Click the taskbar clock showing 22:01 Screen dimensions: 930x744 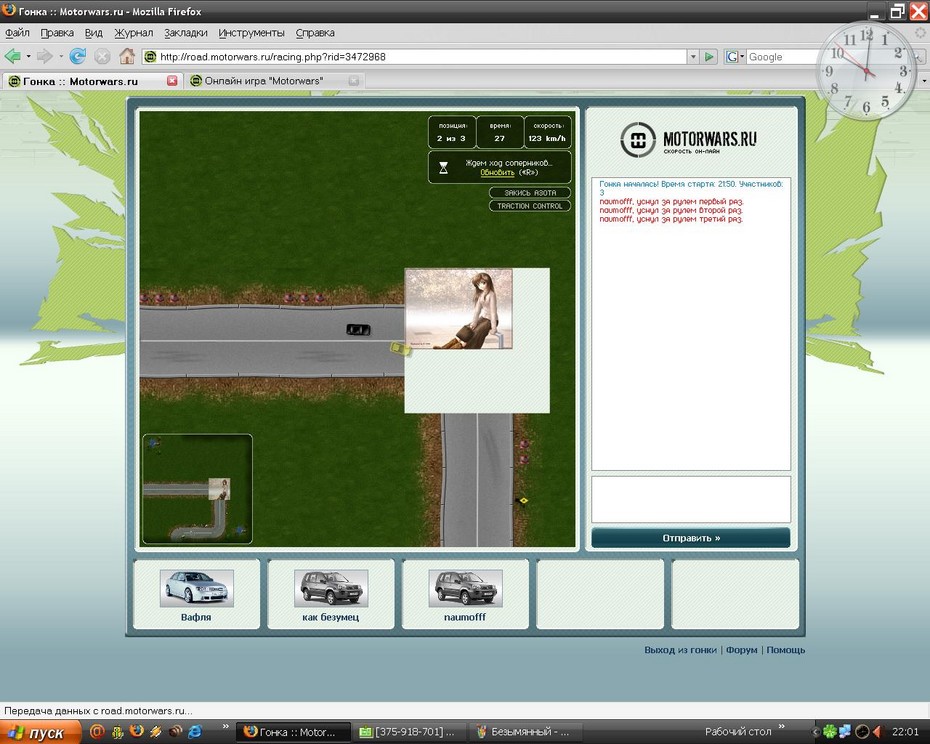click(x=905, y=732)
